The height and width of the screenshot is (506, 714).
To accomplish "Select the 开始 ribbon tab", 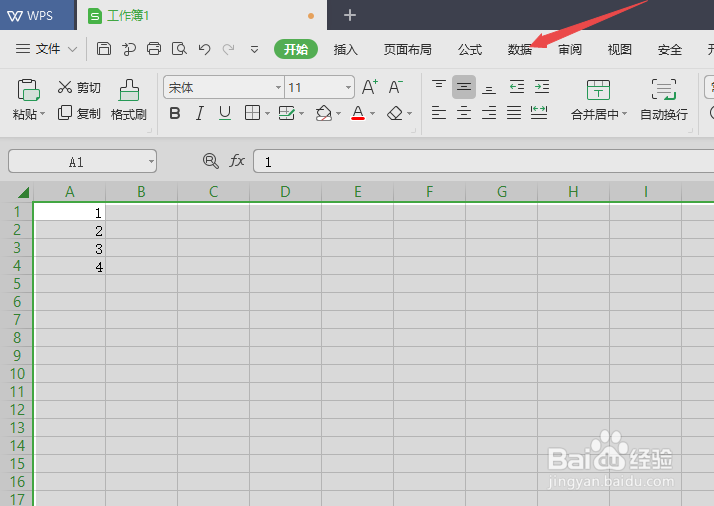I will 296,49.
